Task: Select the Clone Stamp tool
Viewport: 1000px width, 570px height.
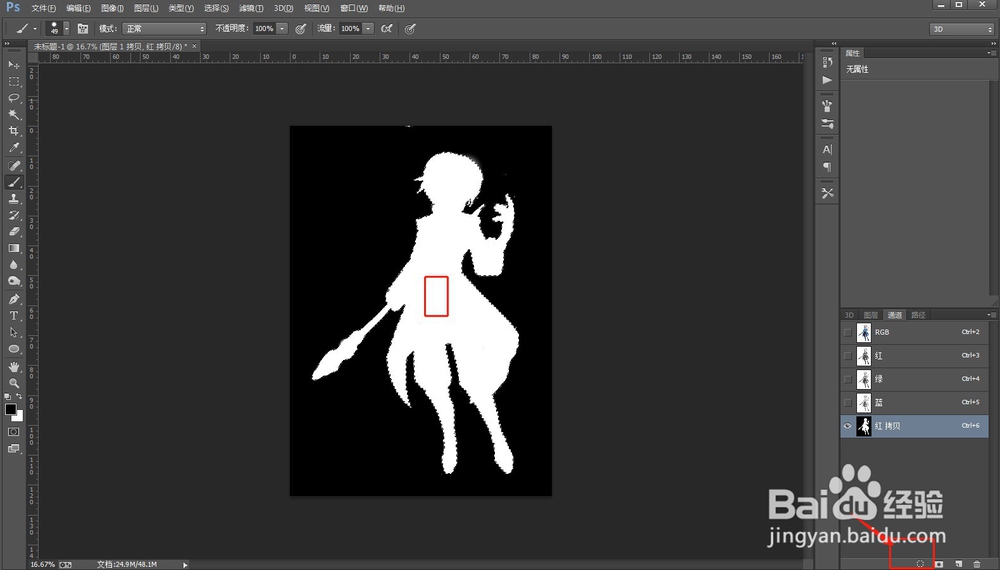Action: (13, 199)
